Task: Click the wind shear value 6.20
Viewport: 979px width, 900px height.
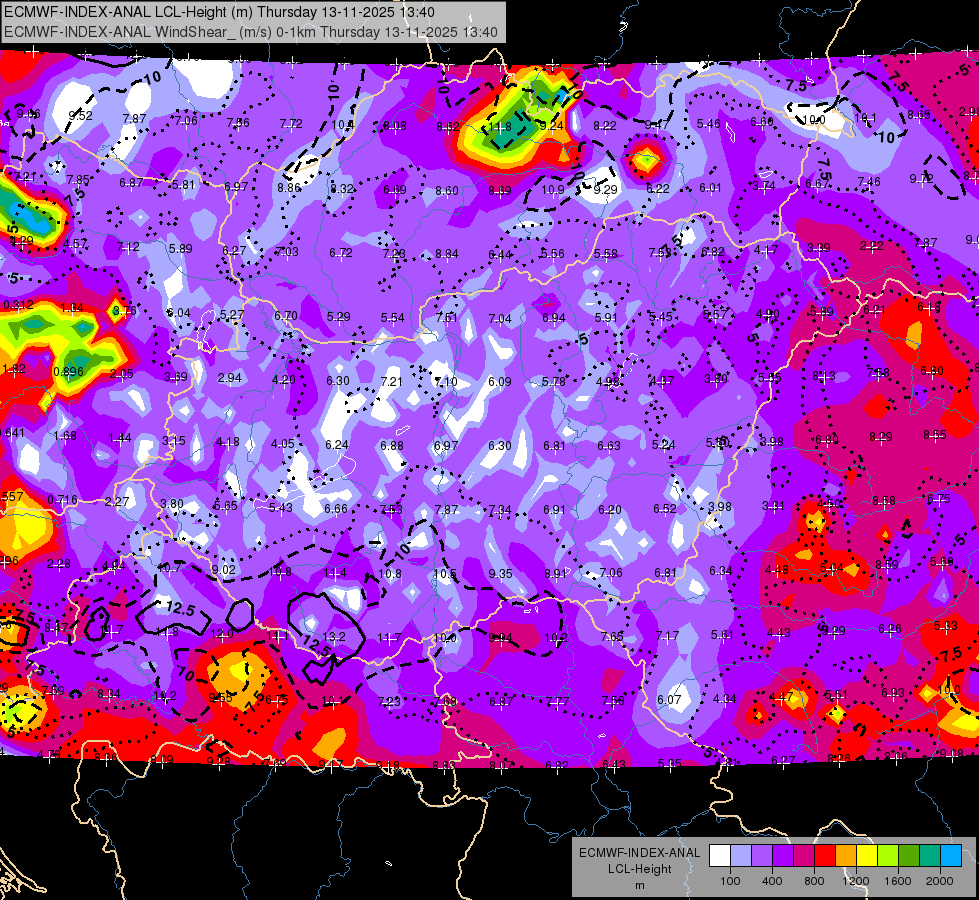Action: pyautogui.click(x=609, y=510)
